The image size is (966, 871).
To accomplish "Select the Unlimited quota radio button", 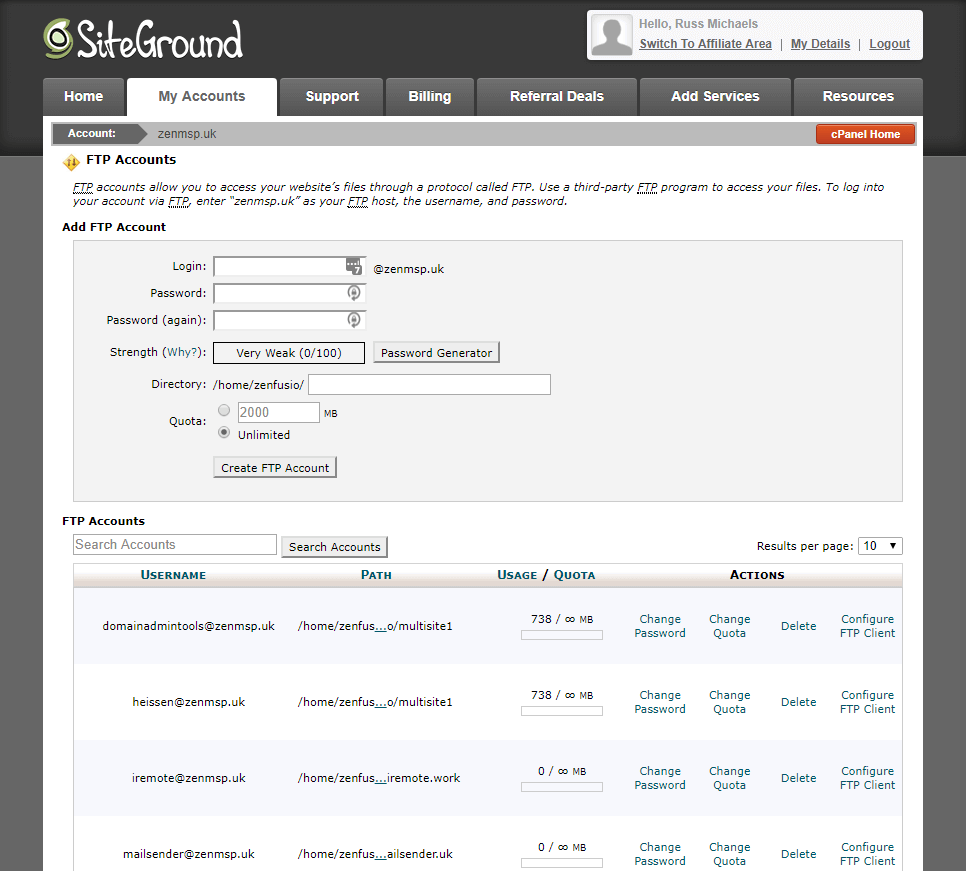I will pos(224,432).
